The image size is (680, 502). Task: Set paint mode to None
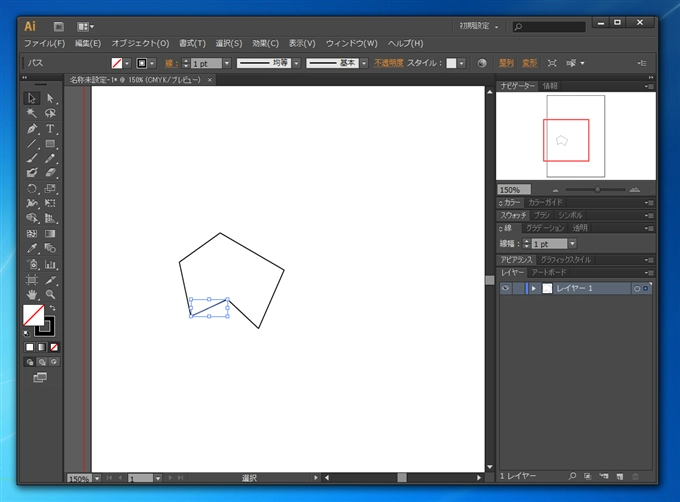[54, 347]
